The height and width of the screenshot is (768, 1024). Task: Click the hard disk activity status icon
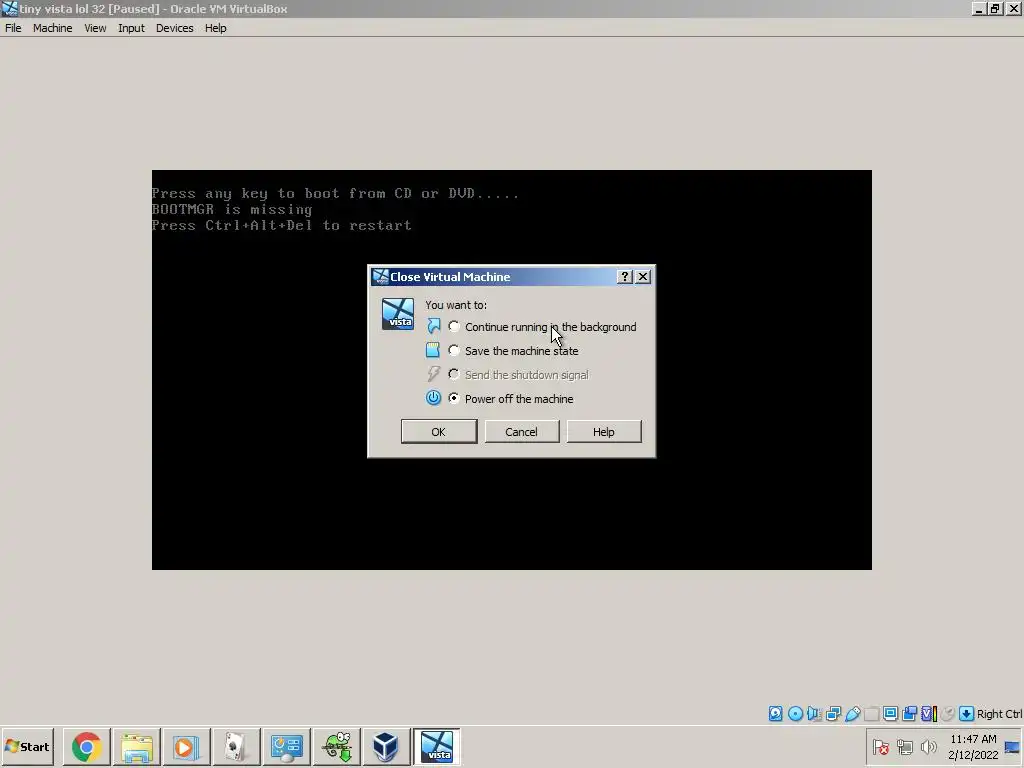(775, 714)
